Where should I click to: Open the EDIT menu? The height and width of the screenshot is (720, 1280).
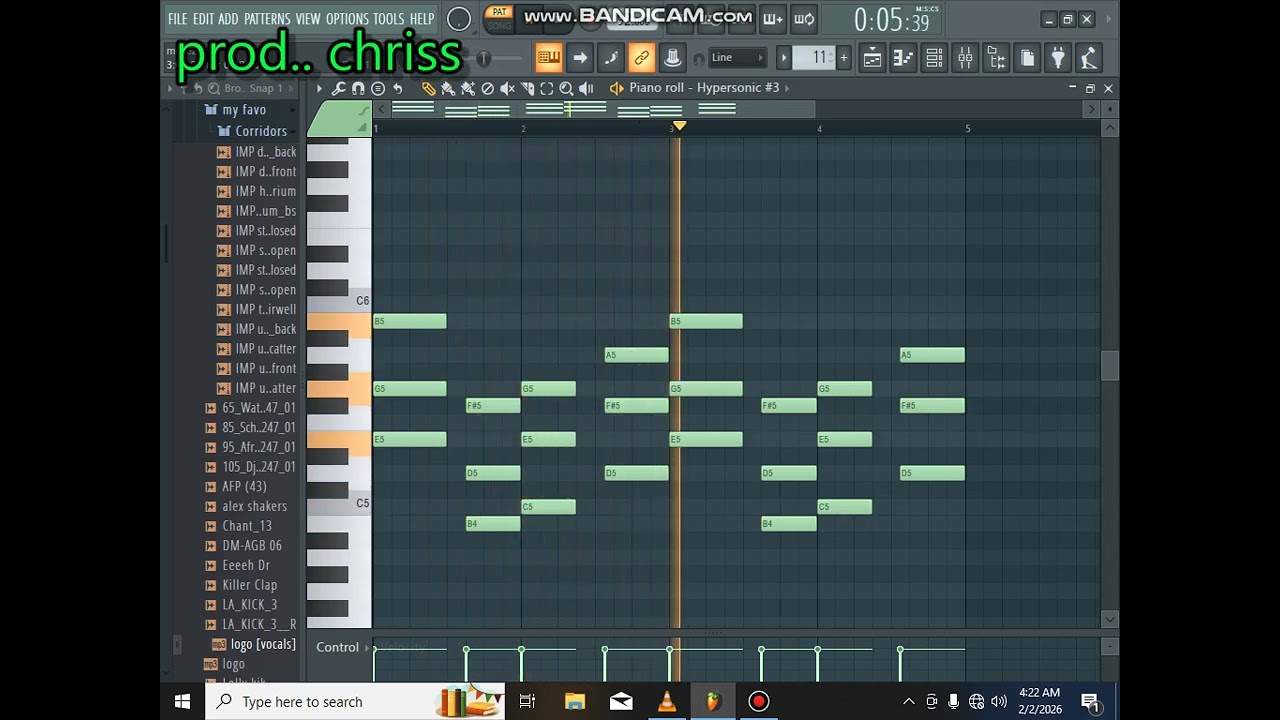coord(203,19)
